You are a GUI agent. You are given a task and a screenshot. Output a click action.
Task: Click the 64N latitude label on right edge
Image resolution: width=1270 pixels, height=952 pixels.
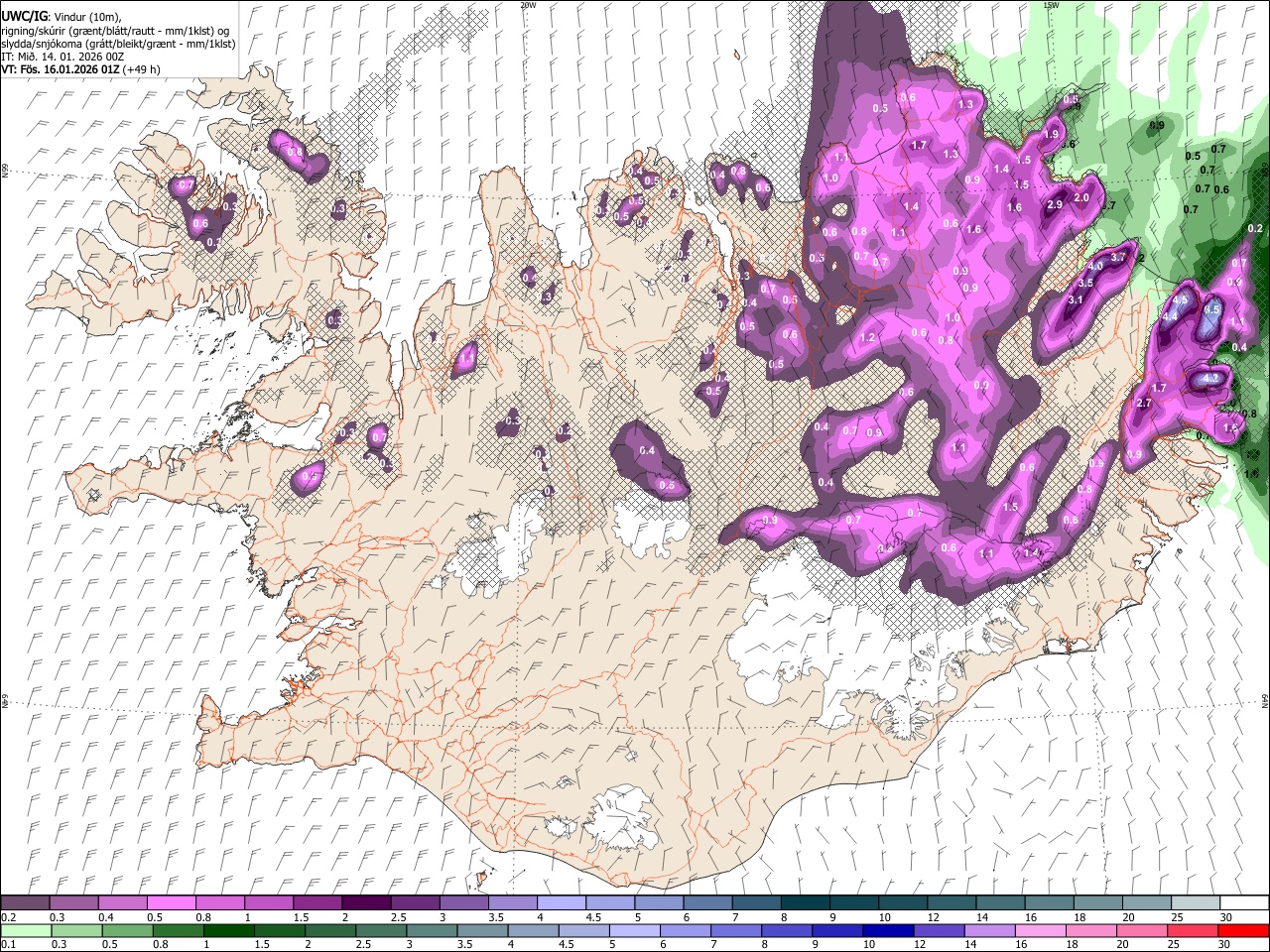tap(1265, 700)
